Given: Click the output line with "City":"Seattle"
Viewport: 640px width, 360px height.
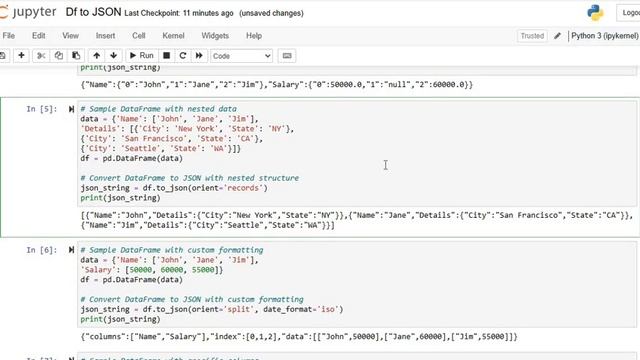Looking at the screenshot, I should point(208,225).
